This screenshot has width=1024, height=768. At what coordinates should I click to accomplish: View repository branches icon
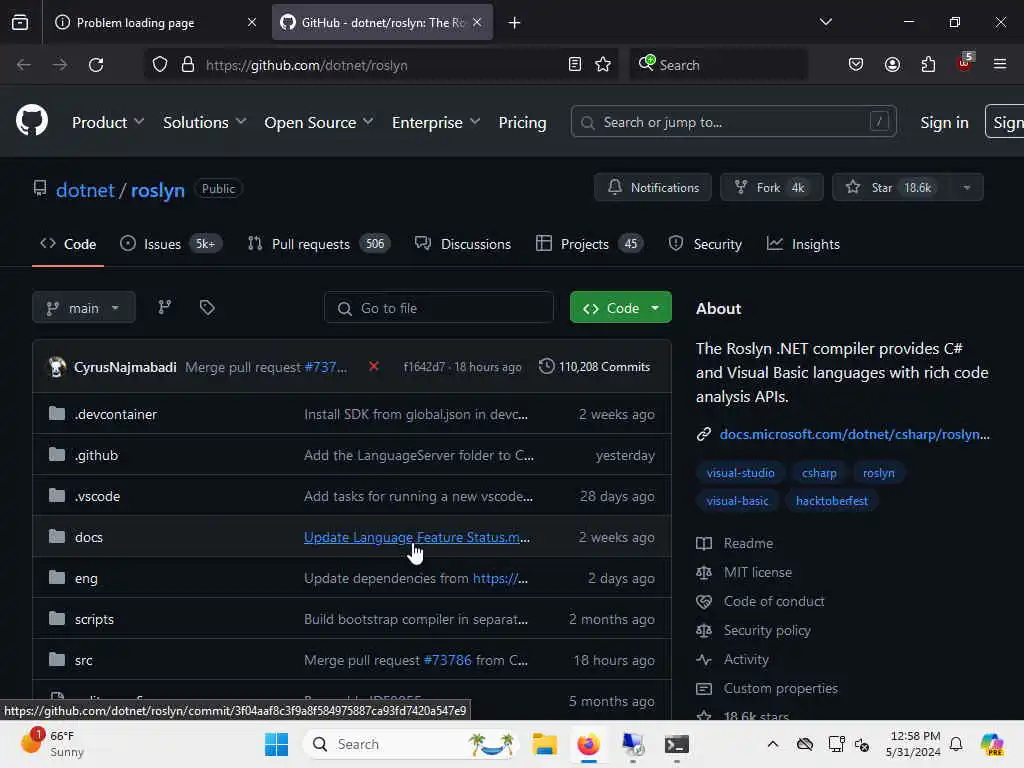click(x=165, y=308)
